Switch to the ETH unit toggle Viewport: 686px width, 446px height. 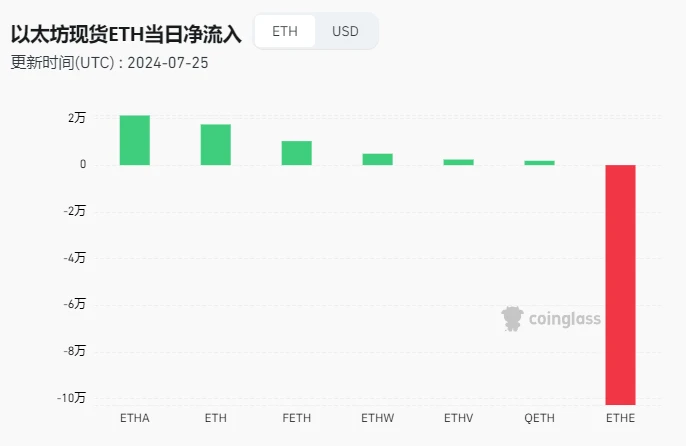coord(285,31)
